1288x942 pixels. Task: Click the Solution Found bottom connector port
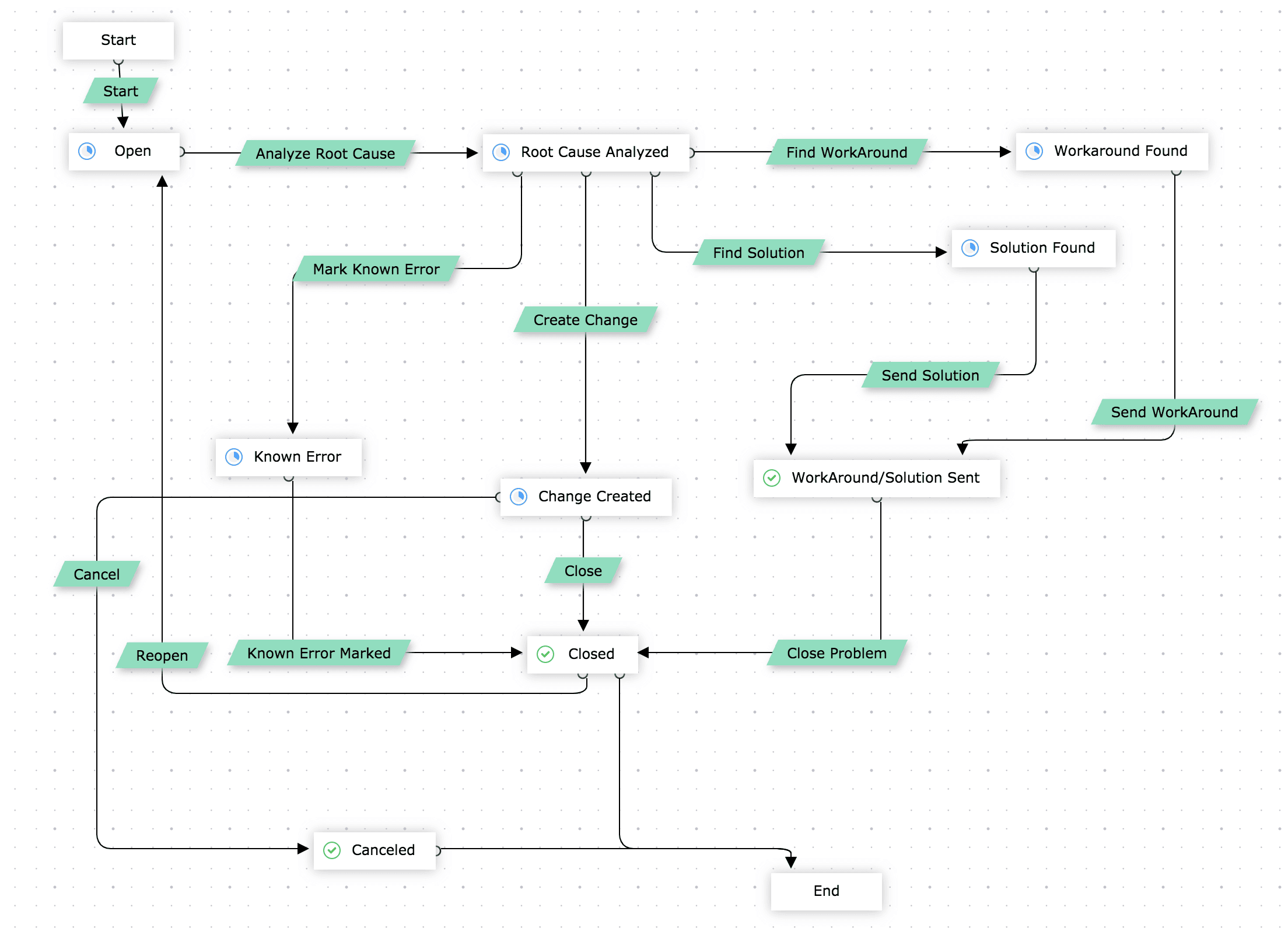(1034, 268)
